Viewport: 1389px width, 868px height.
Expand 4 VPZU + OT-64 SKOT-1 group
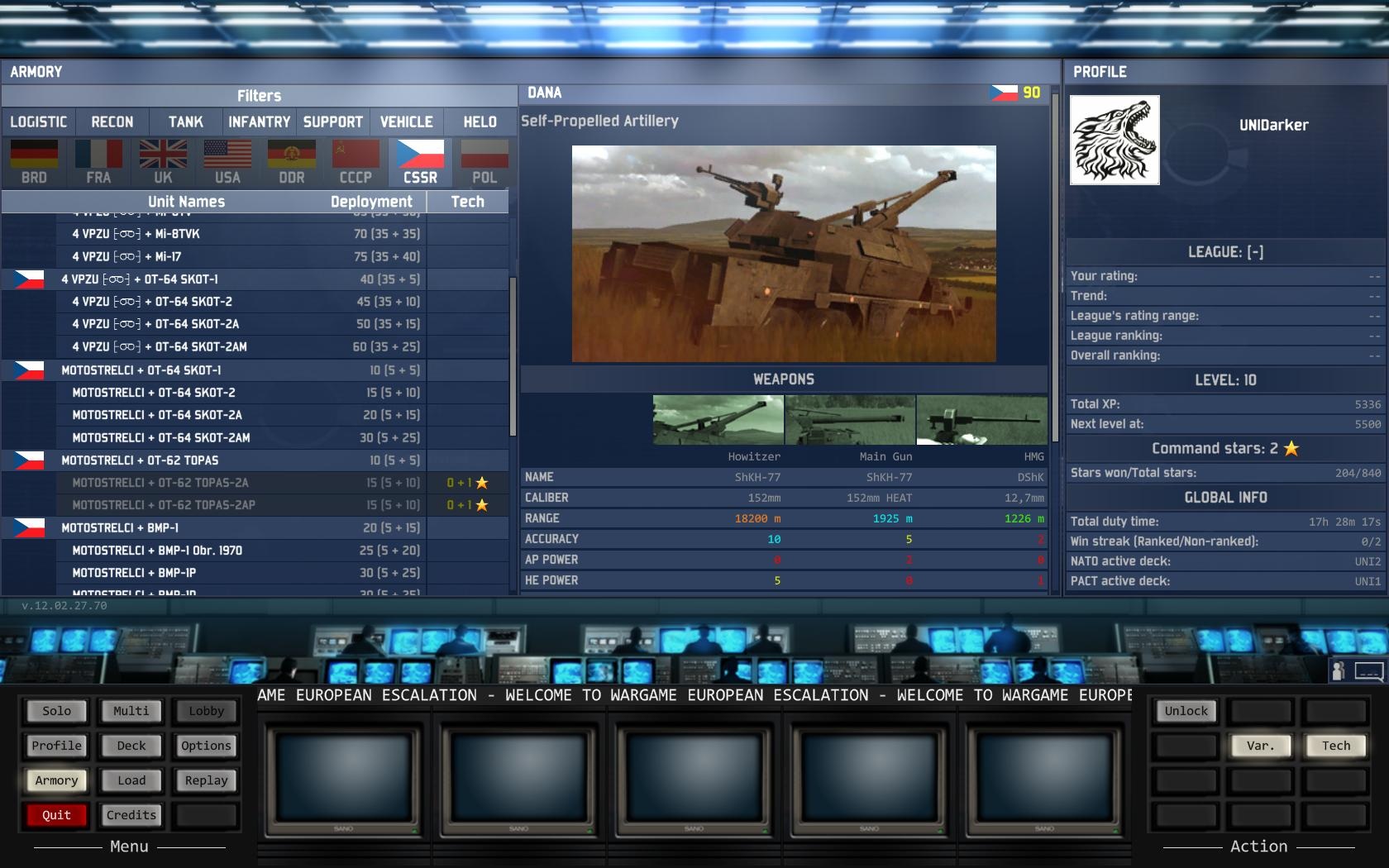pyautogui.click(x=29, y=279)
